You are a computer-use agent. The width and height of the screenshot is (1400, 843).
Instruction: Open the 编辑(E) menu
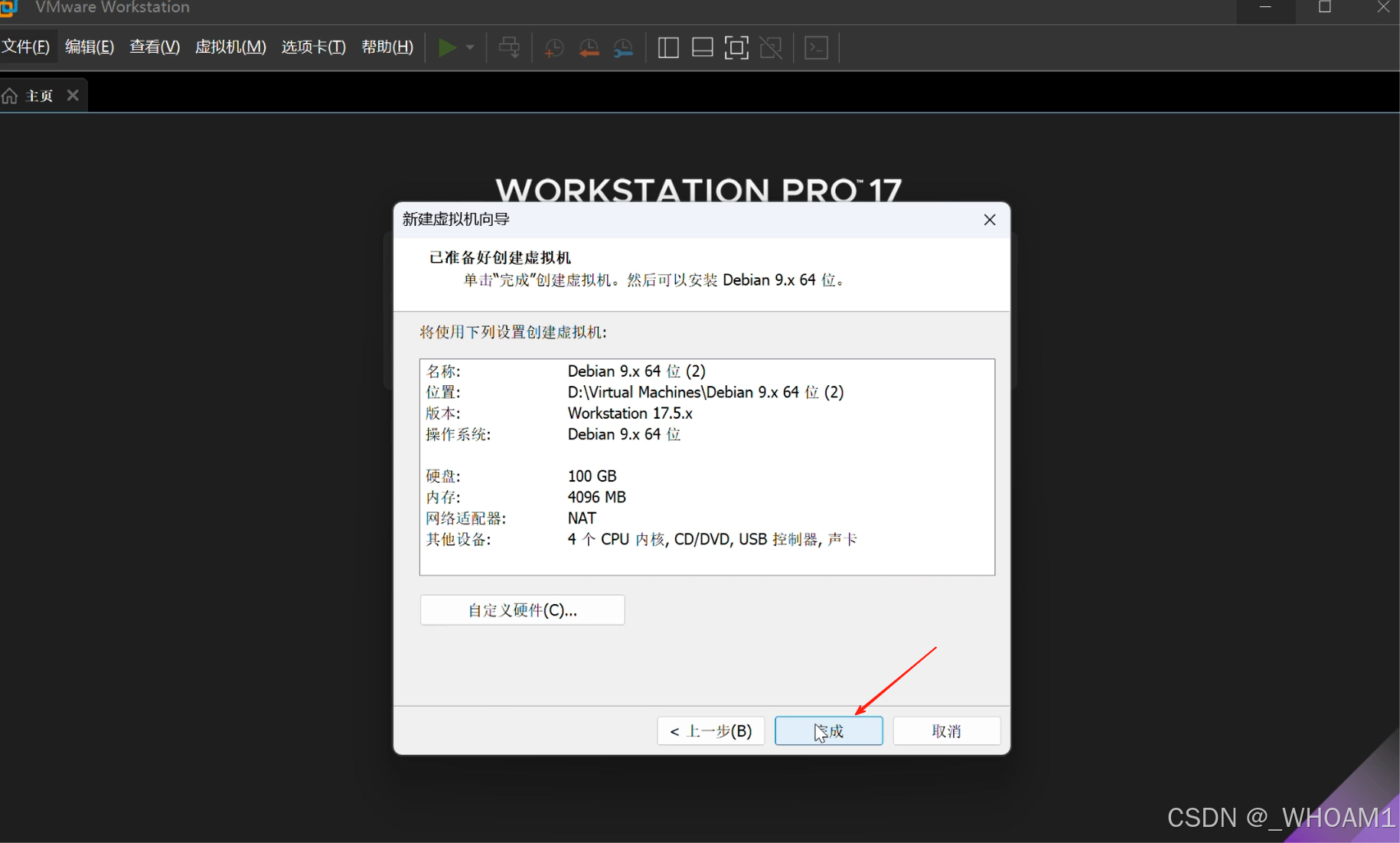[90, 47]
